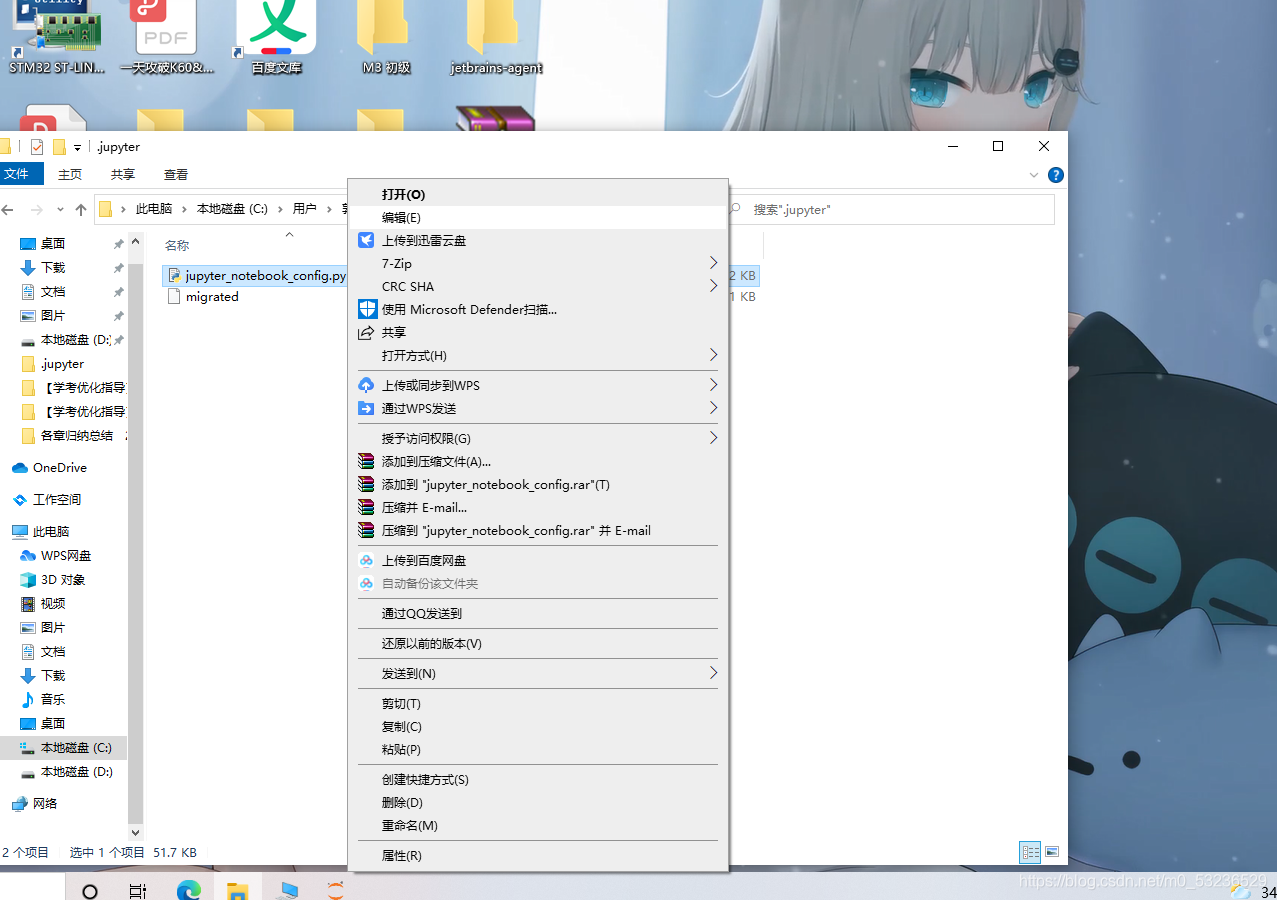Viewport: 1277px width, 900px height.
Task: Choose 共享 in the context menu
Action: [538, 332]
